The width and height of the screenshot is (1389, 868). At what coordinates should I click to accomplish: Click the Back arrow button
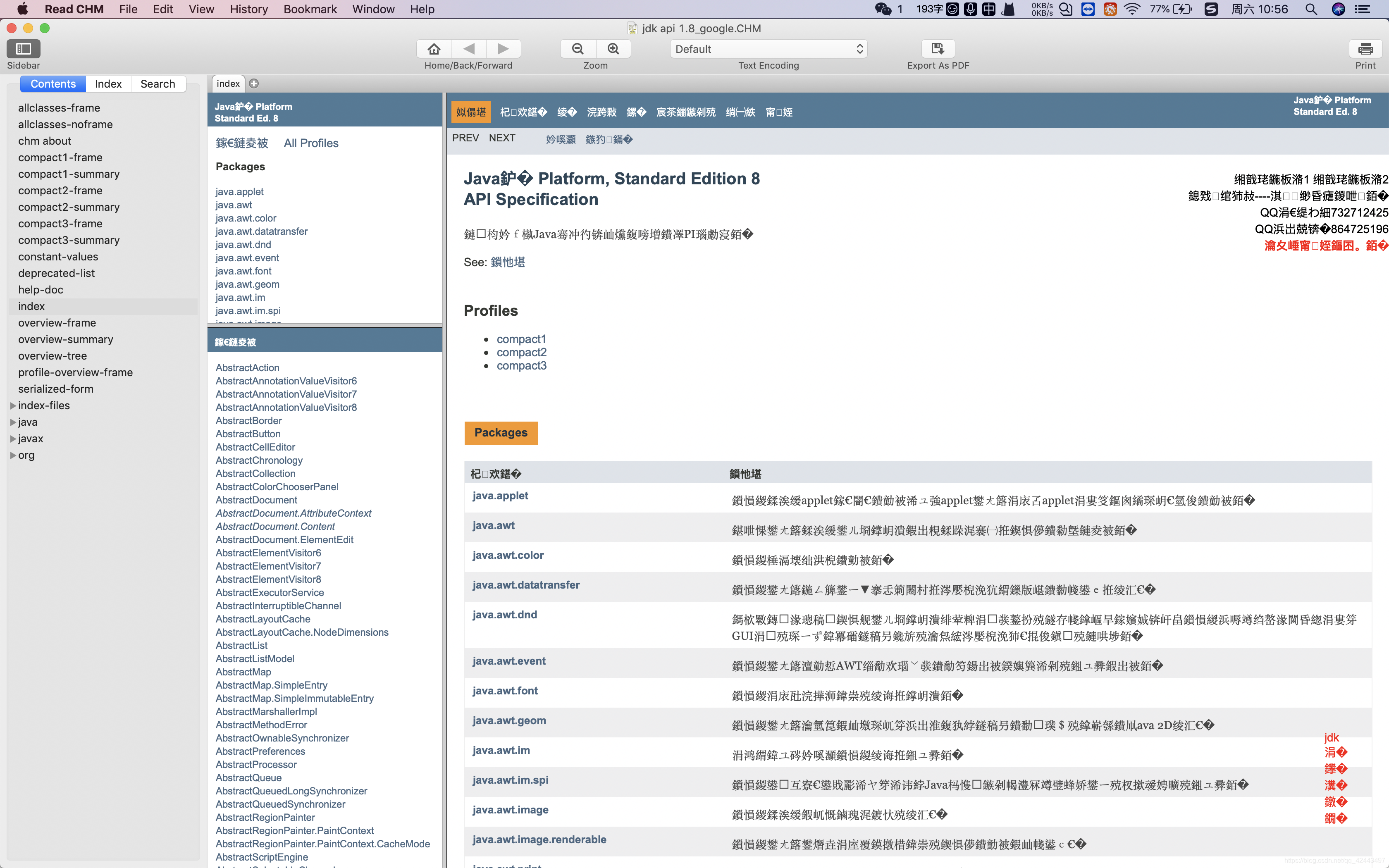click(x=469, y=49)
